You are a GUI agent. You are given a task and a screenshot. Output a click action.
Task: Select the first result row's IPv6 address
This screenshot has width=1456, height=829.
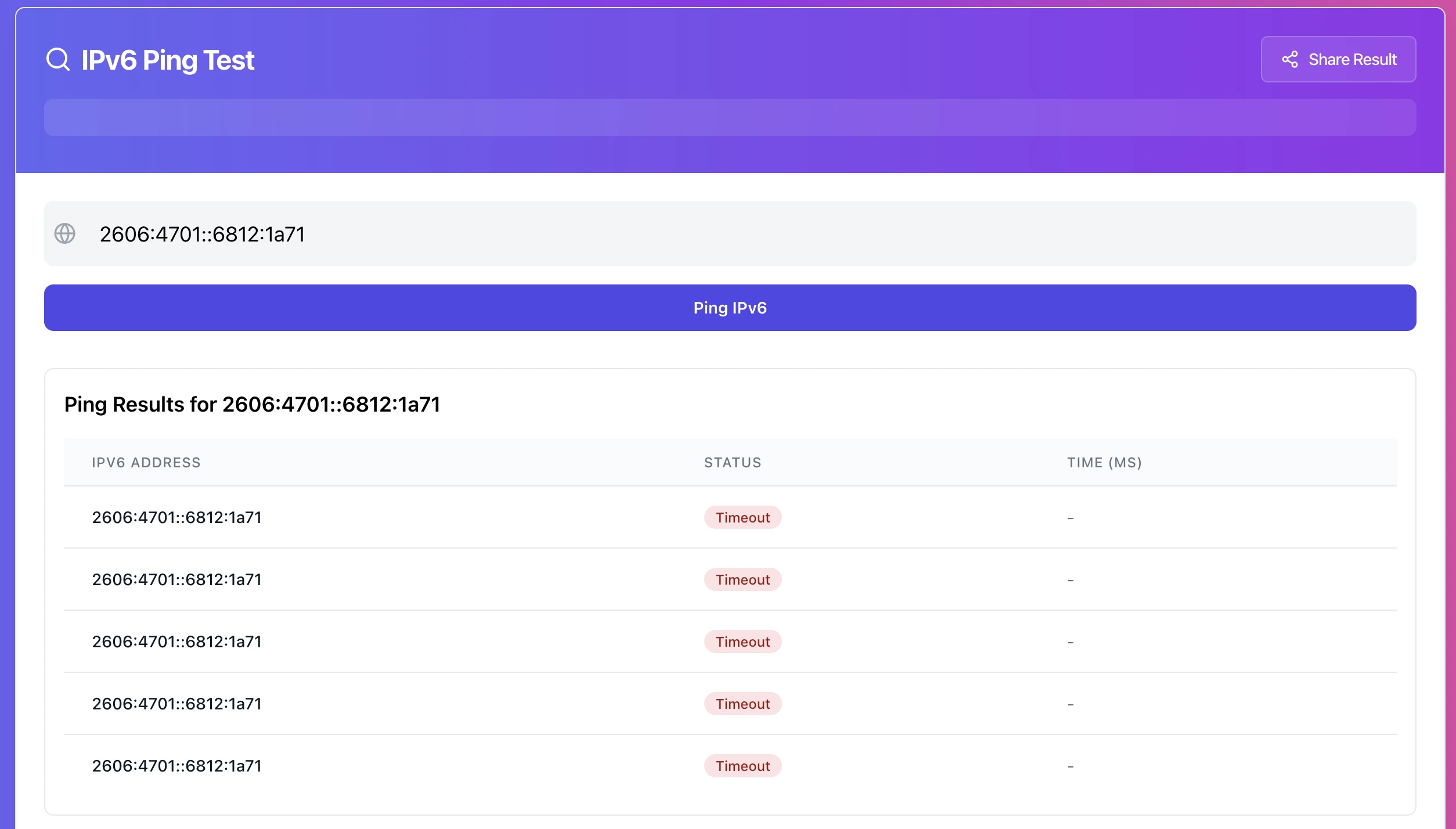pyautogui.click(x=176, y=517)
